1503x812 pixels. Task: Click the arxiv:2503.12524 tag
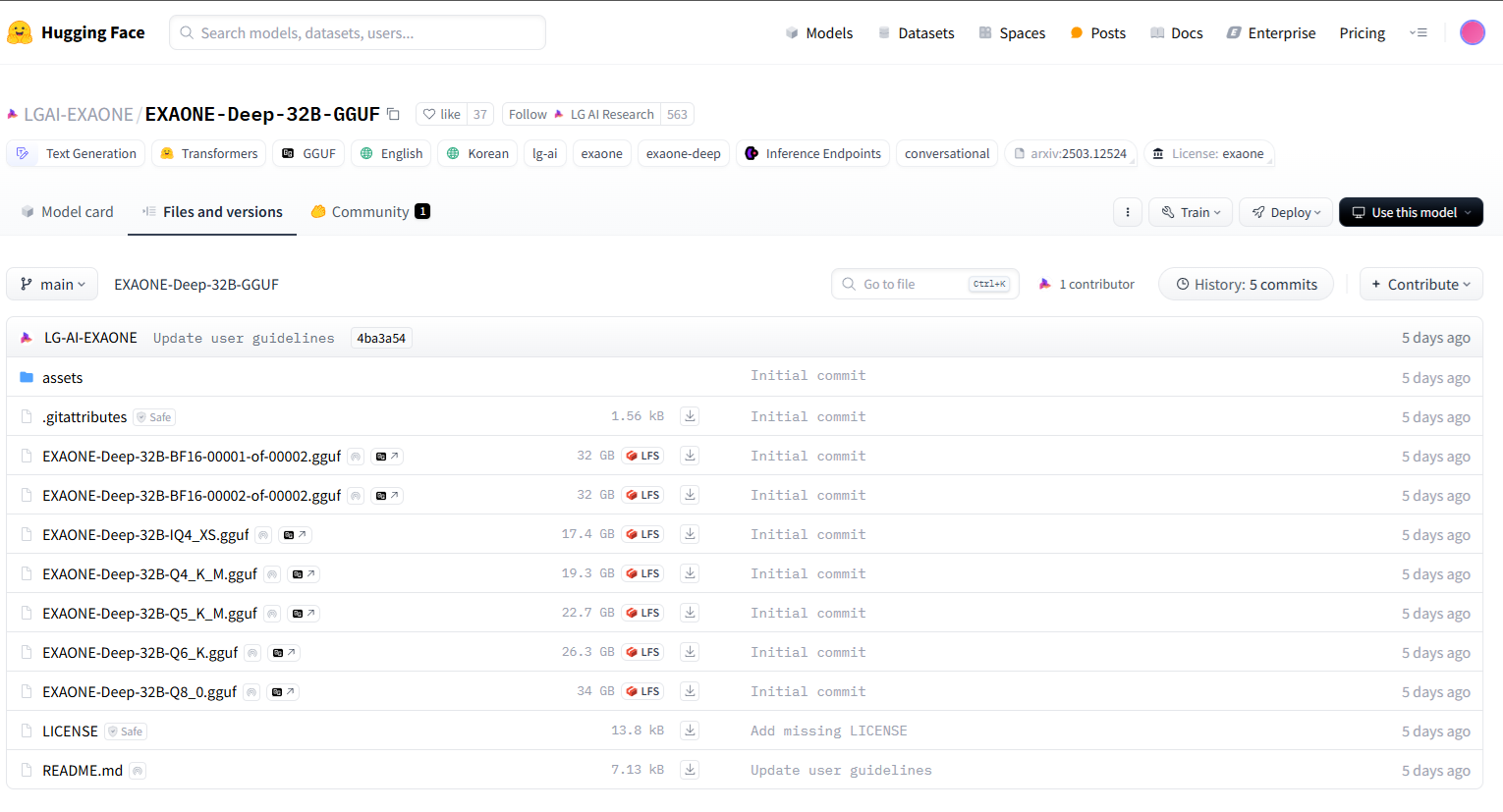coord(1071,153)
